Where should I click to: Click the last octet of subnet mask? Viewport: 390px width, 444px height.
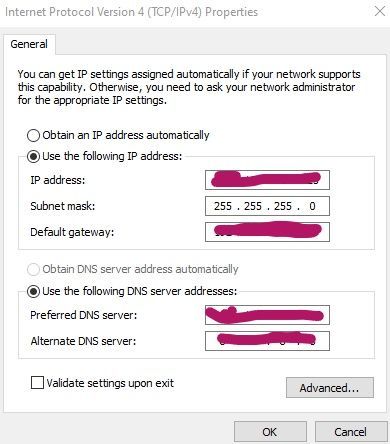point(312,206)
